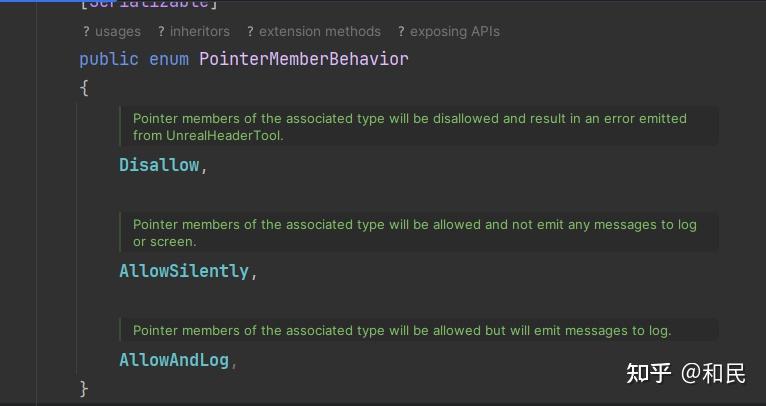Click the greyed trailing comma after AllowAndLog
766x406 pixels.
(x=234, y=361)
